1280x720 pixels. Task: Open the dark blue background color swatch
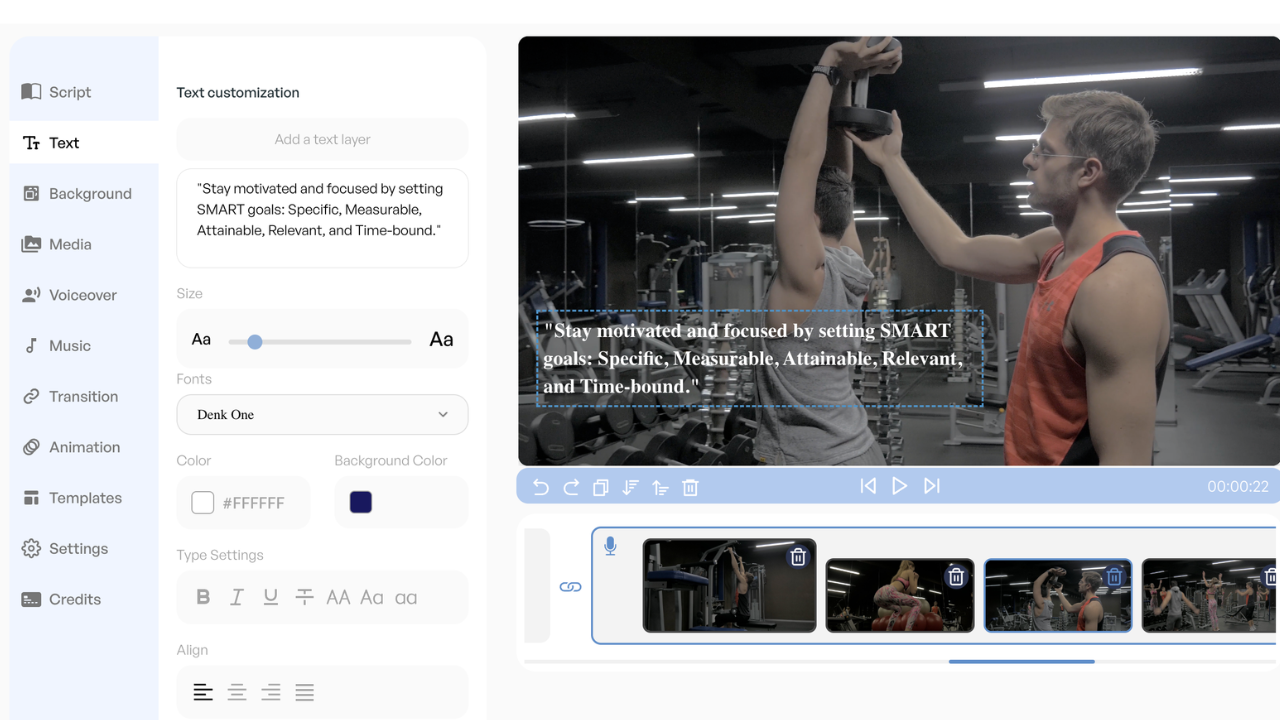click(361, 502)
